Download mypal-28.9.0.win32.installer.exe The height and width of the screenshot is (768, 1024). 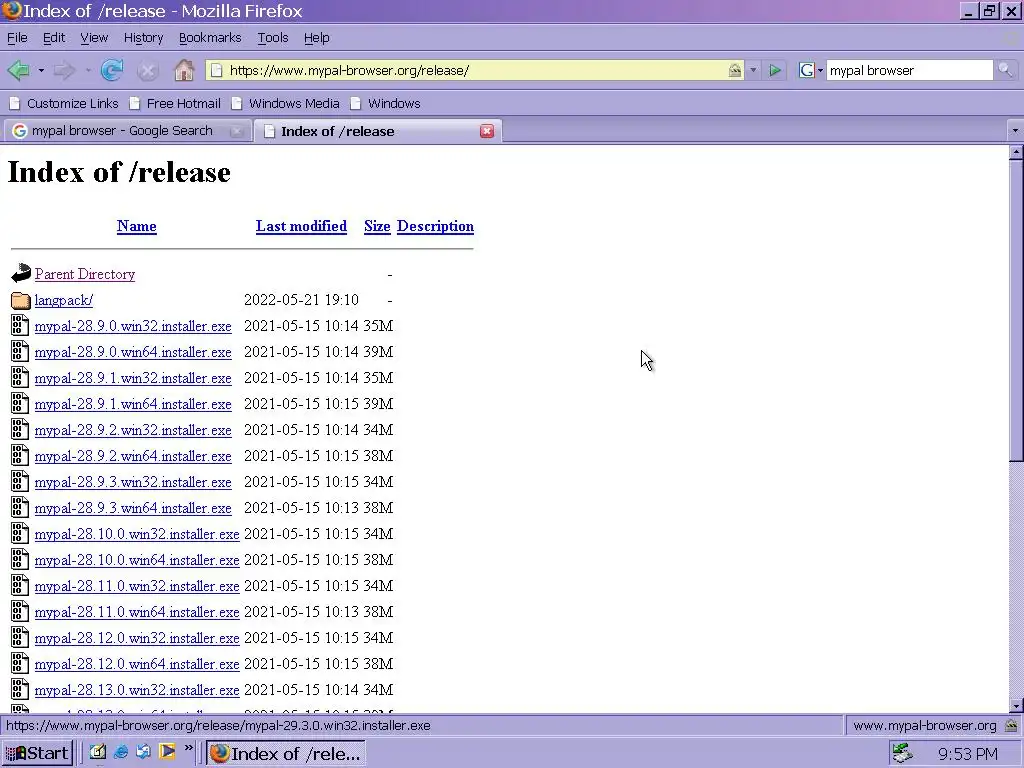tap(133, 326)
